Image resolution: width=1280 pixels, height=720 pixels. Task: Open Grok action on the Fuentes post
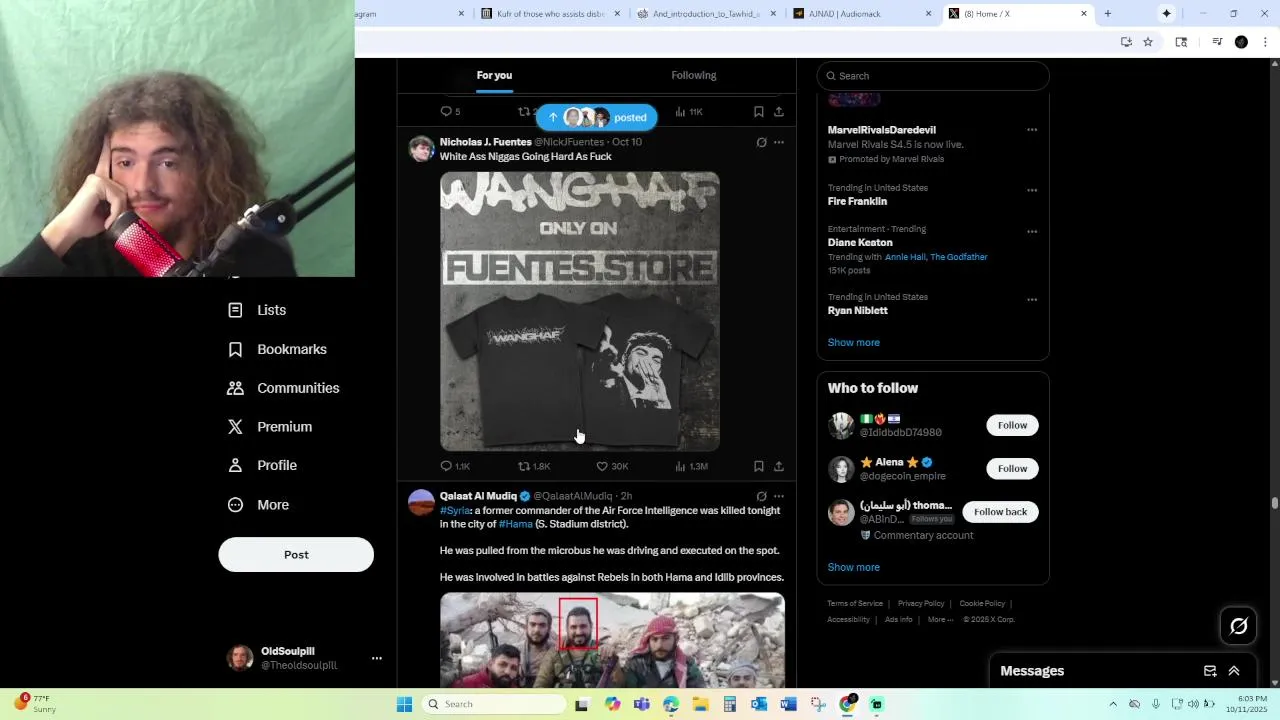tap(761, 142)
